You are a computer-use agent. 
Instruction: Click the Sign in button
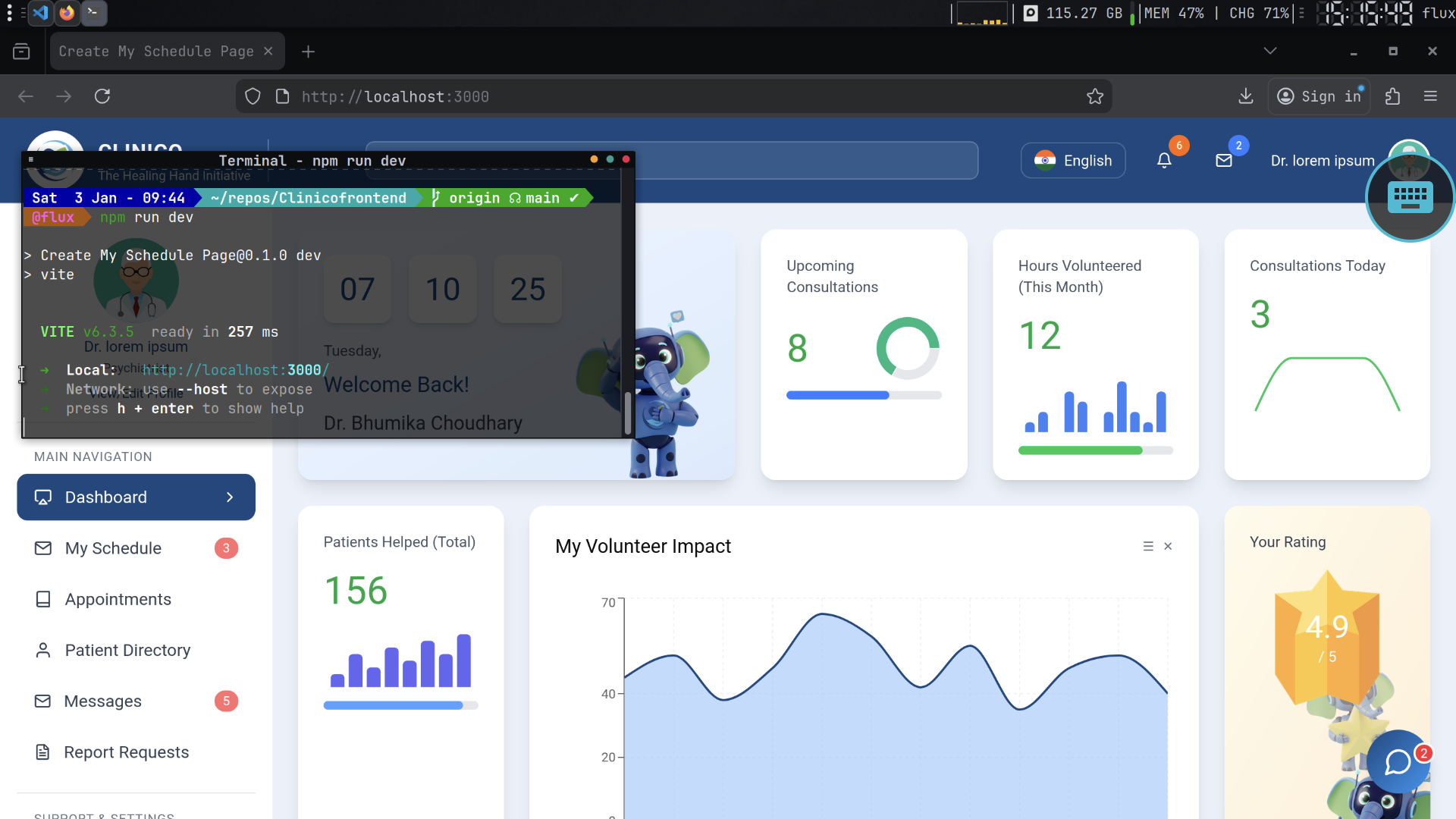tap(1319, 96)
